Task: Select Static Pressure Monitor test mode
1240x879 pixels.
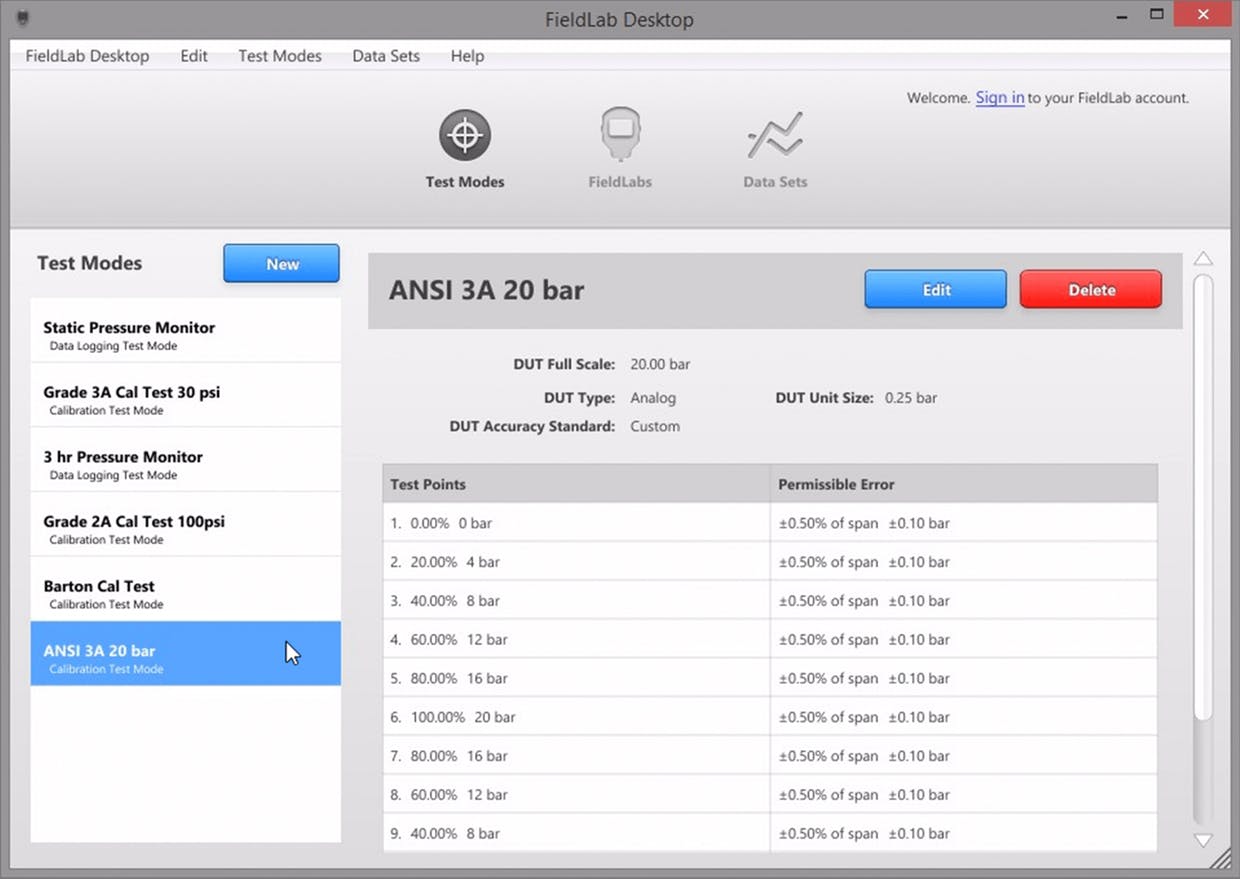Action: pyautogui.click(x=186, y=330)
